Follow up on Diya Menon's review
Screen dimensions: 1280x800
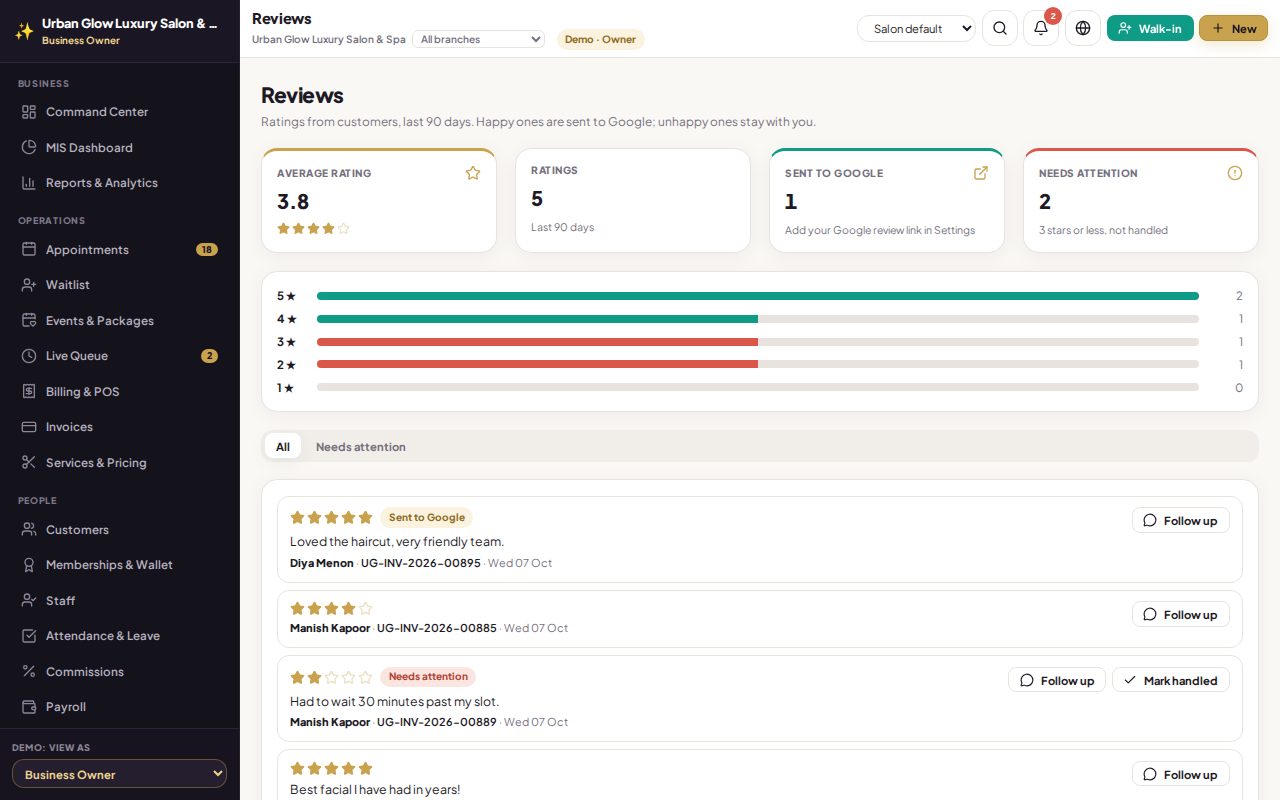pyautogui.click(x=1181, y=520)
